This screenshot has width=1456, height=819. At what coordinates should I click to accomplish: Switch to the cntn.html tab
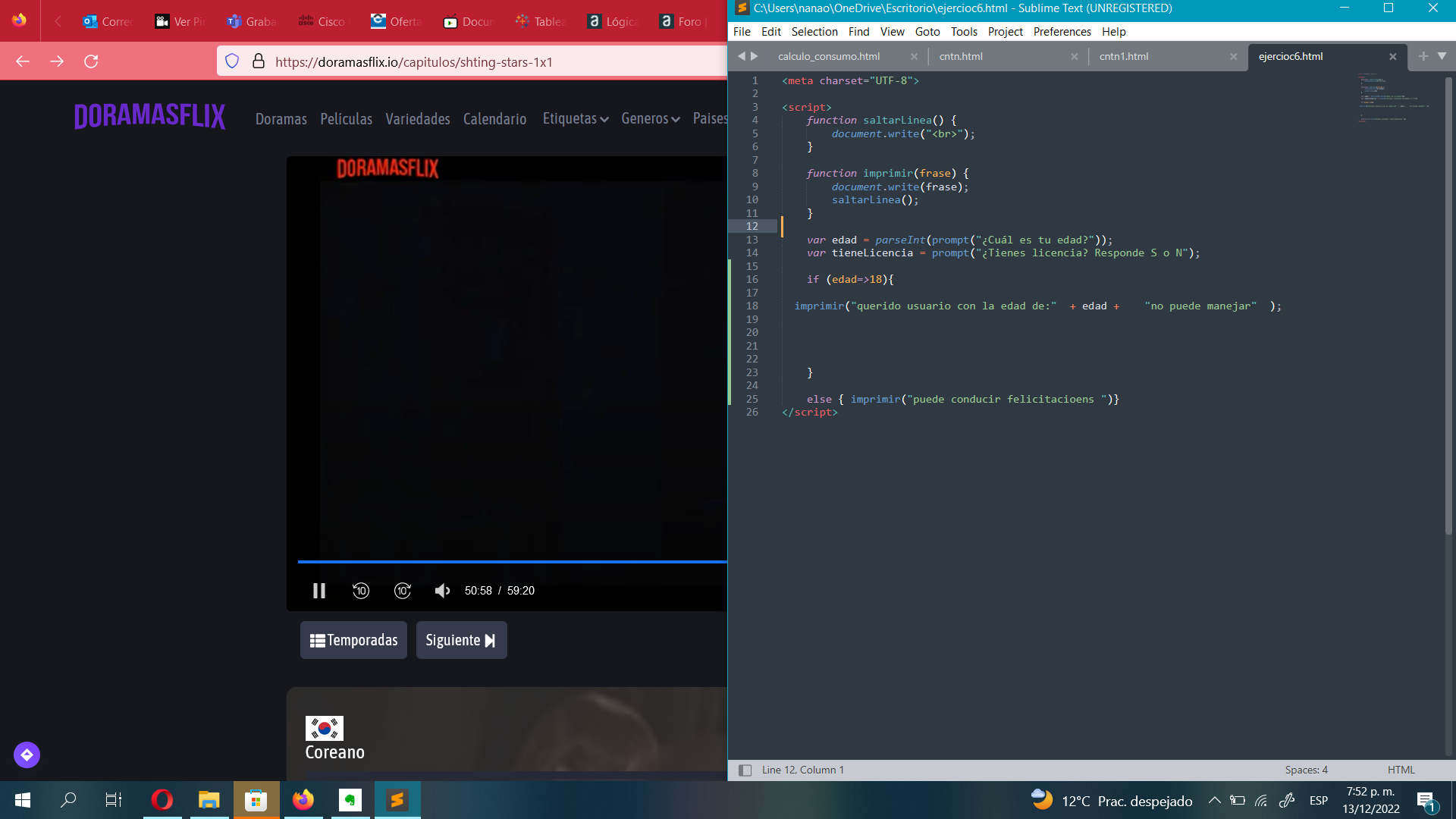pyautogui.click(x=961, y=57)
